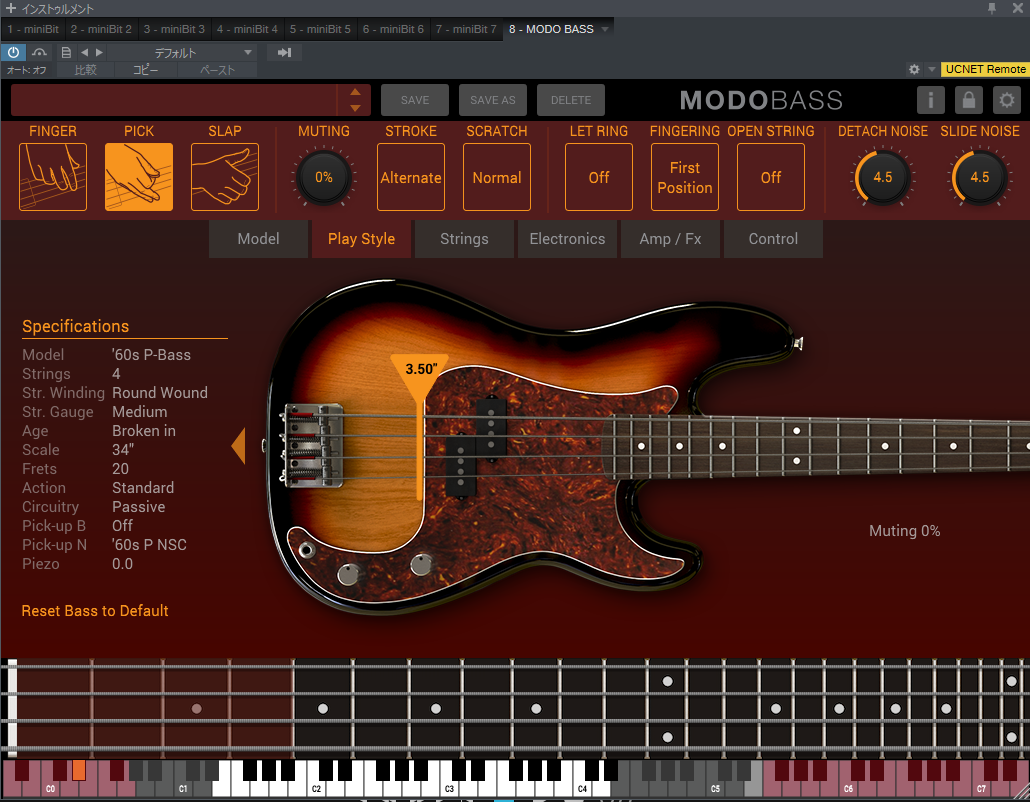Viewport: 1030px width, 802px height.
Task: Click the DETACH NOISE 4.5 knob
Action: [x=883, y=177]
